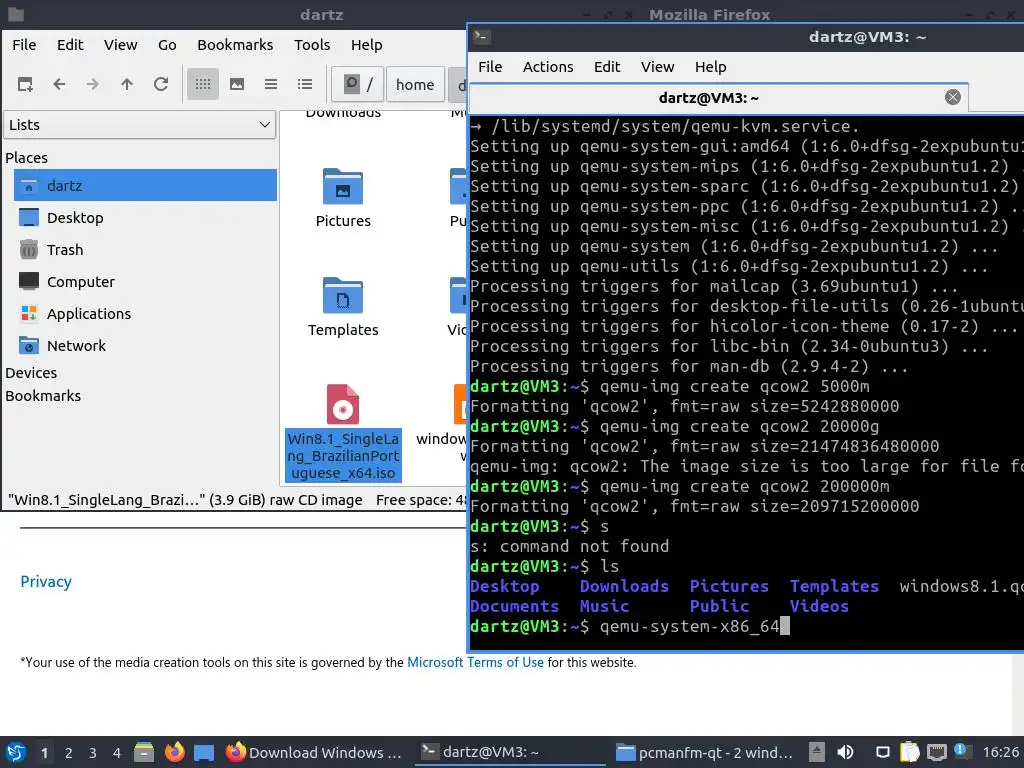Viewport: 1024px width, 768px height.
Task: Switch to thumbnail view mode
Action: point(236,84)
